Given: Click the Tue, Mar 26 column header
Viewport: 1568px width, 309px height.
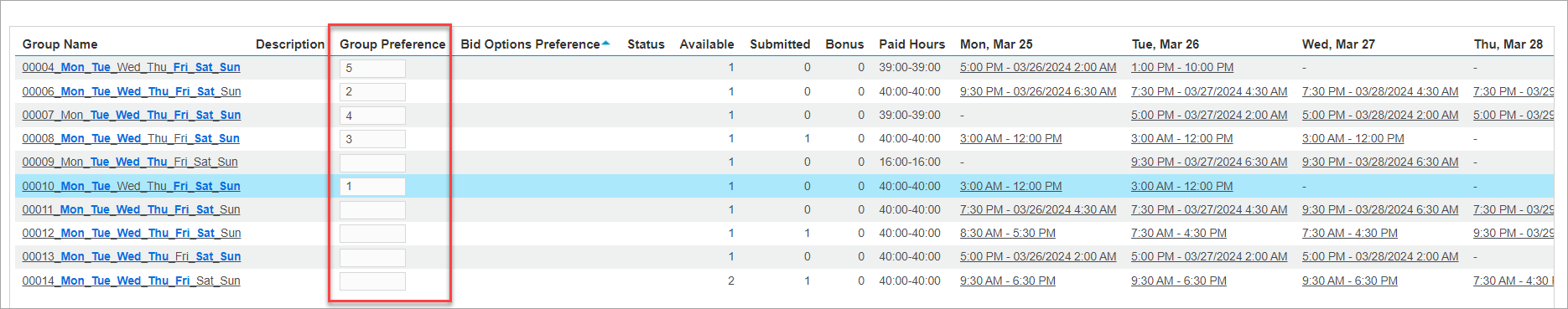Looking at the screenshot, I should click(1166, 44).
